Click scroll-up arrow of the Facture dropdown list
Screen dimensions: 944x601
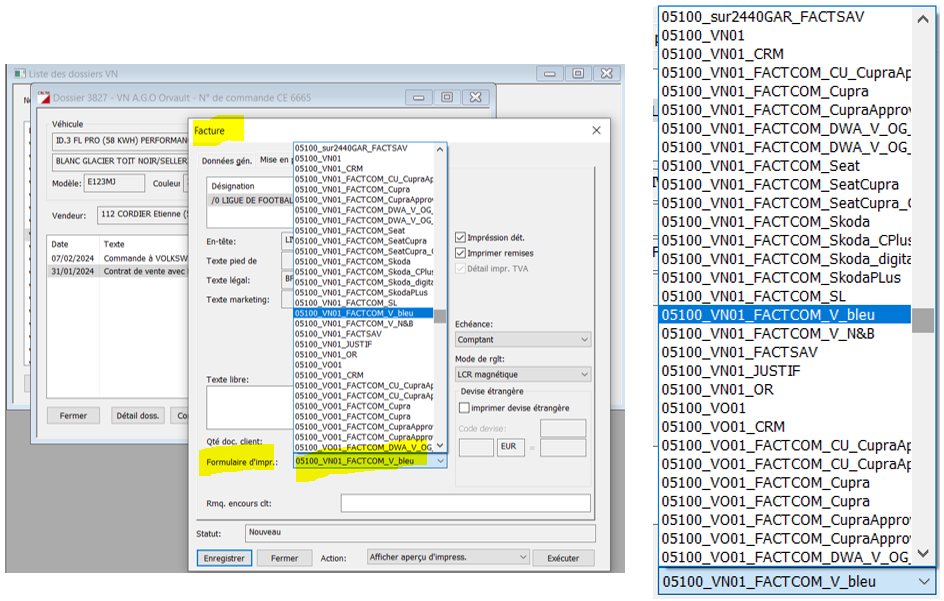click(x=440, y=149)
